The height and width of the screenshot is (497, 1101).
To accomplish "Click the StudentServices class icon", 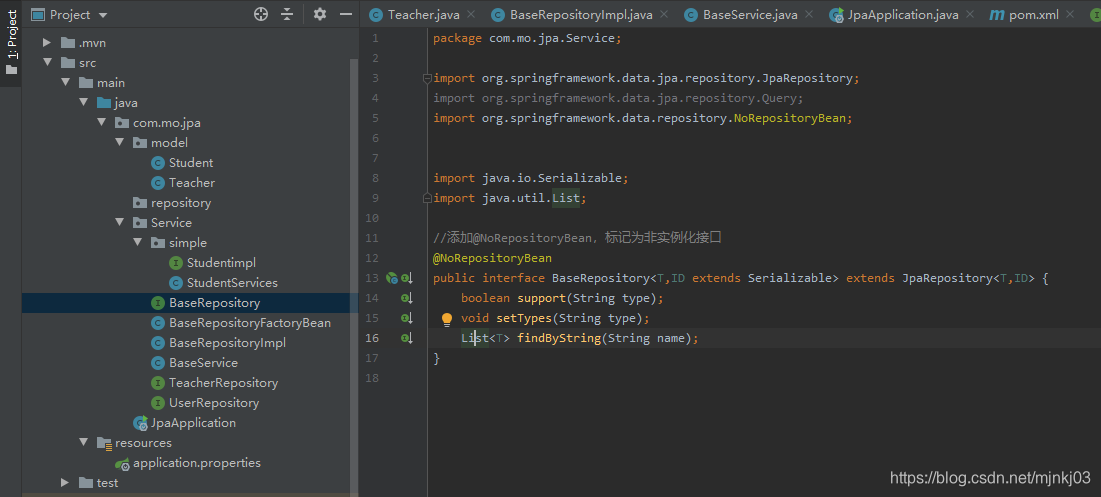I will pos(176,283).
